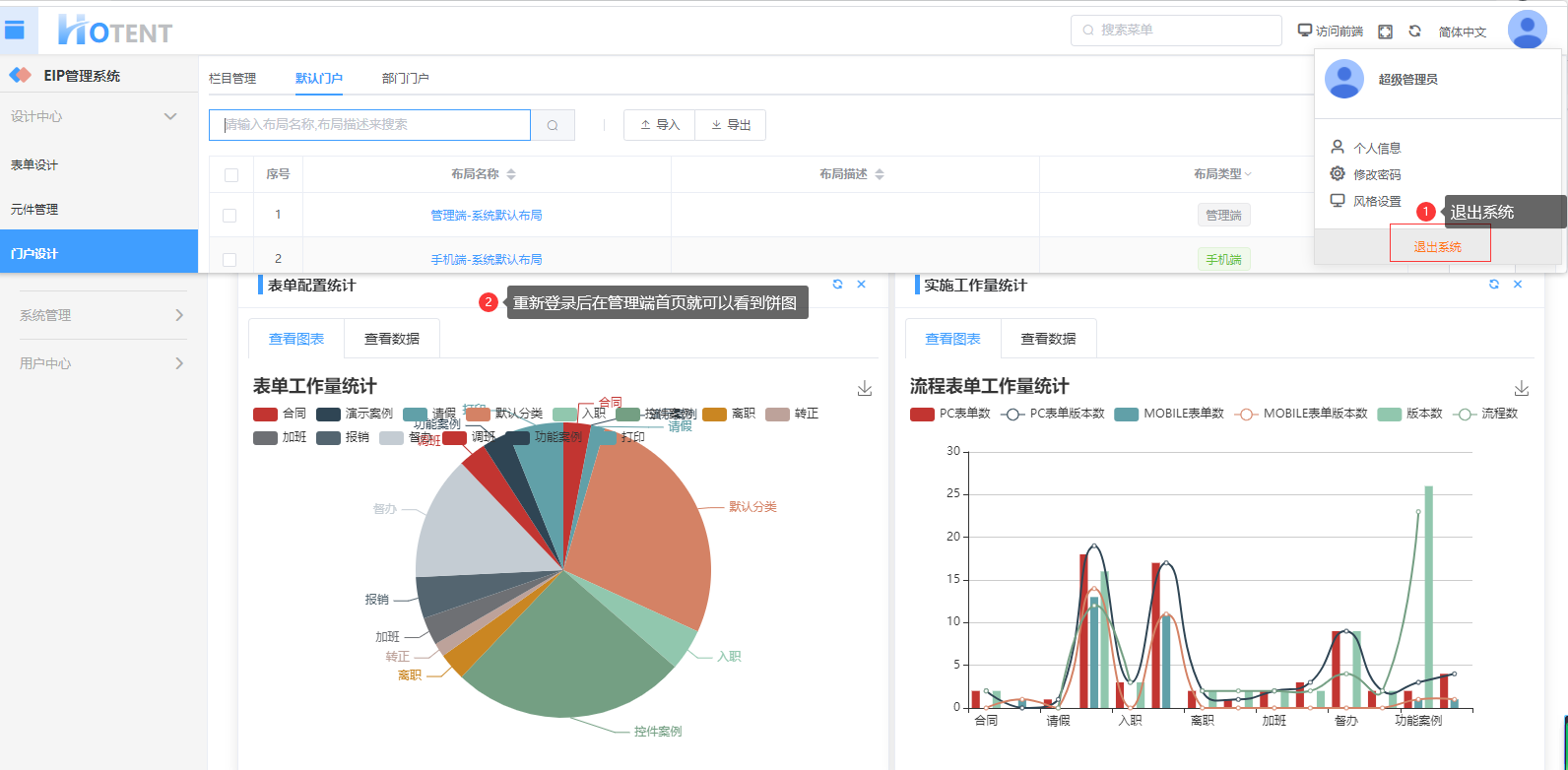Refresh the 表单配置统计 panel
The height and width of the screenshot is (770, 1568).
click(837, 285)
